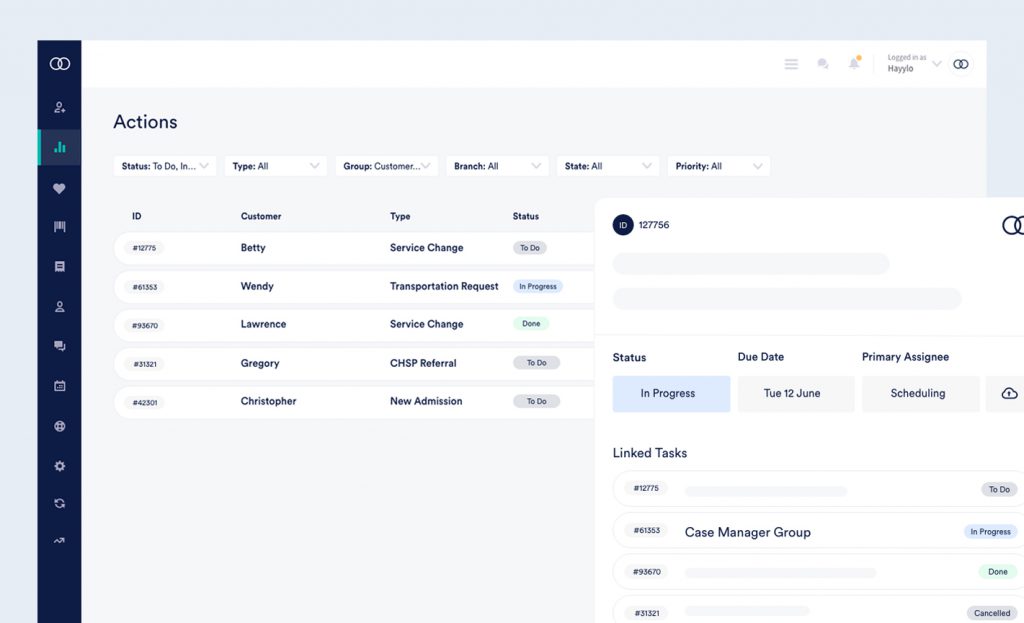
Task: Click customer name Gregory
Action: coord(259,363)
